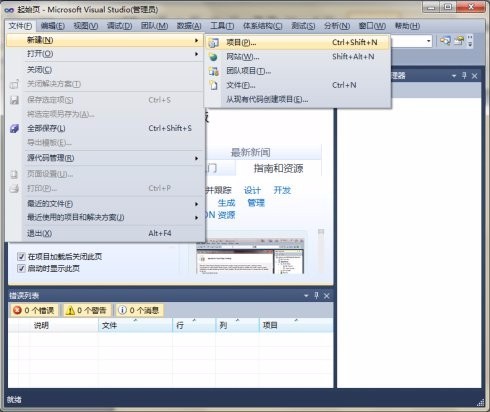Open the 调试(D) menu
The image size is (490, 412).
pos(119,26)
